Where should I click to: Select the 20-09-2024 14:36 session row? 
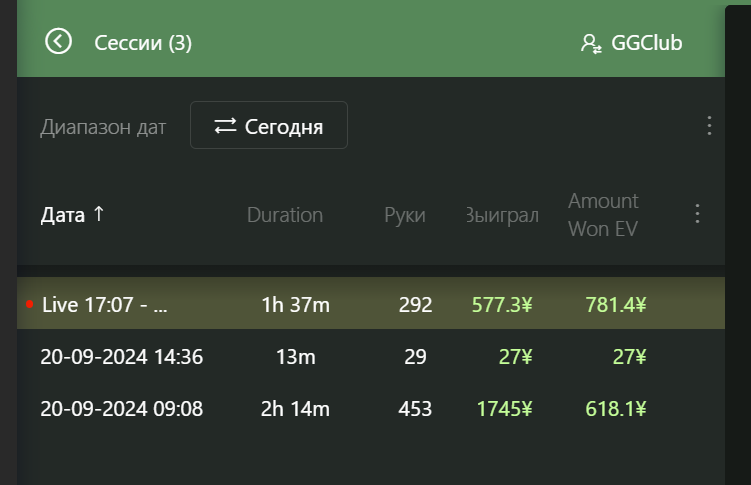371,357
